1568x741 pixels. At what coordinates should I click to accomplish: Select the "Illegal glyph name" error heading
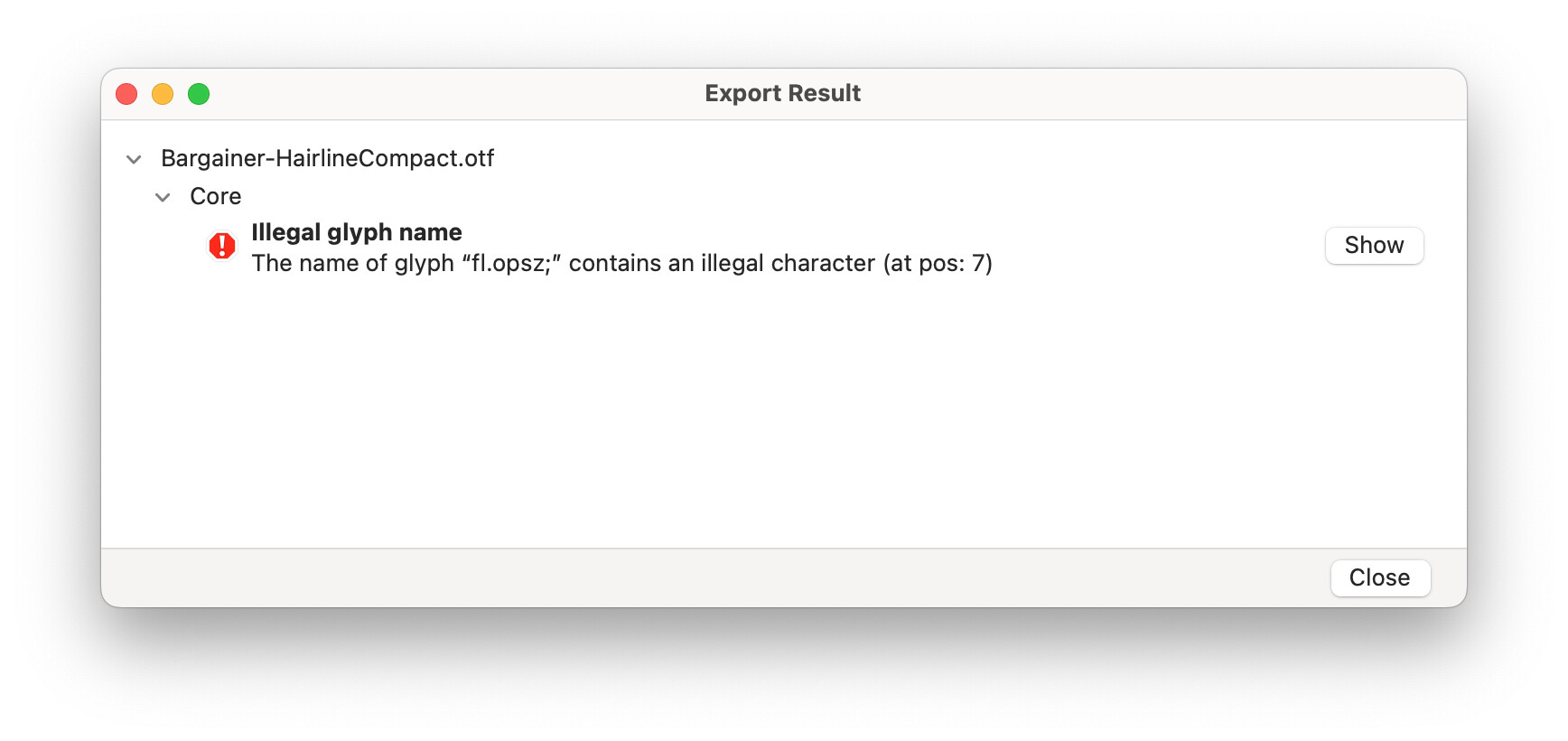pyautogui.click(x=356, y=232)
